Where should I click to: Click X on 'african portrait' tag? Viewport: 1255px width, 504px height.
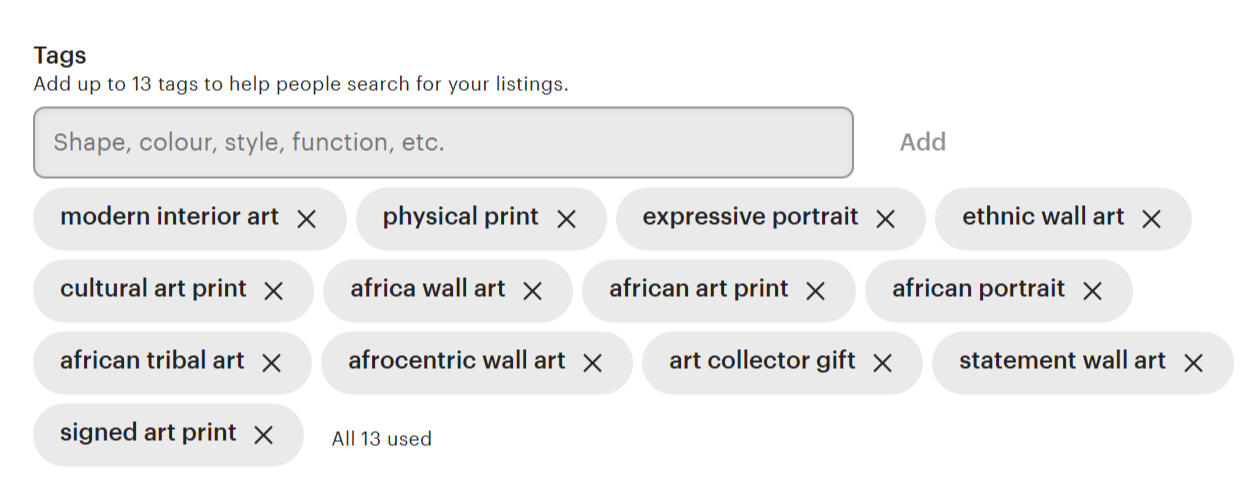coord(1092,291)
